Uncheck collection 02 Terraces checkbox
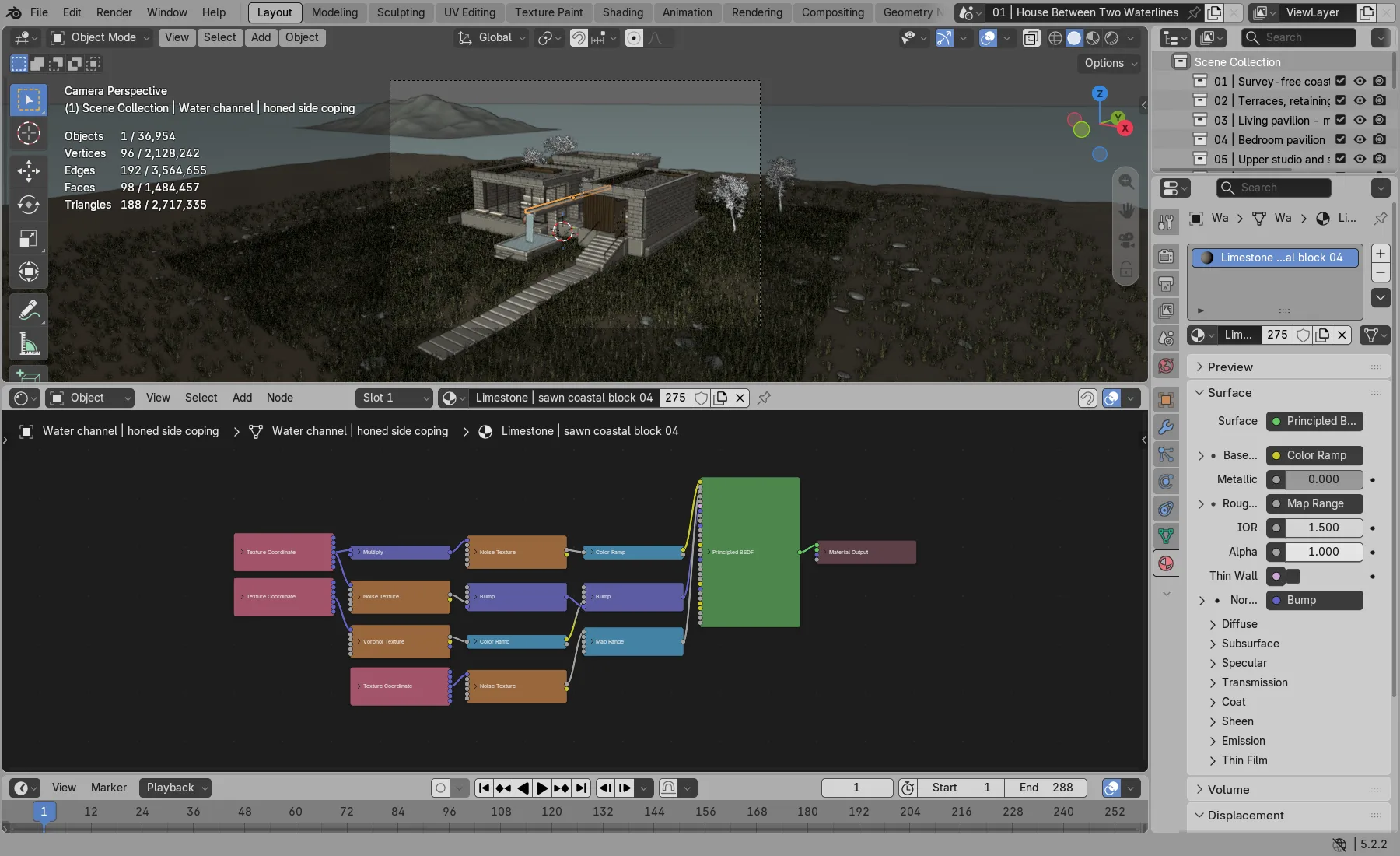The height and width of the screenshot is (856, 1400). [1340, 100]
